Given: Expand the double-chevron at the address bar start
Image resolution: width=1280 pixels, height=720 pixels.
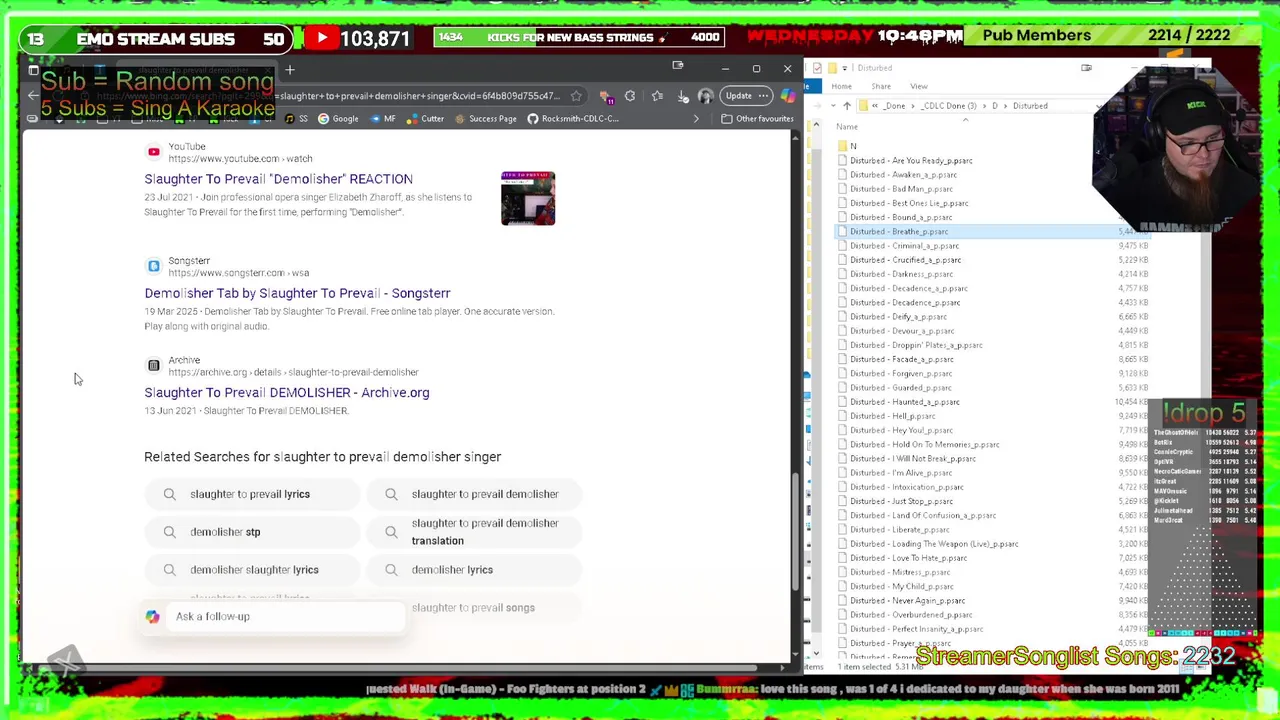Looking at the screenshot, I should click(876, 106).
